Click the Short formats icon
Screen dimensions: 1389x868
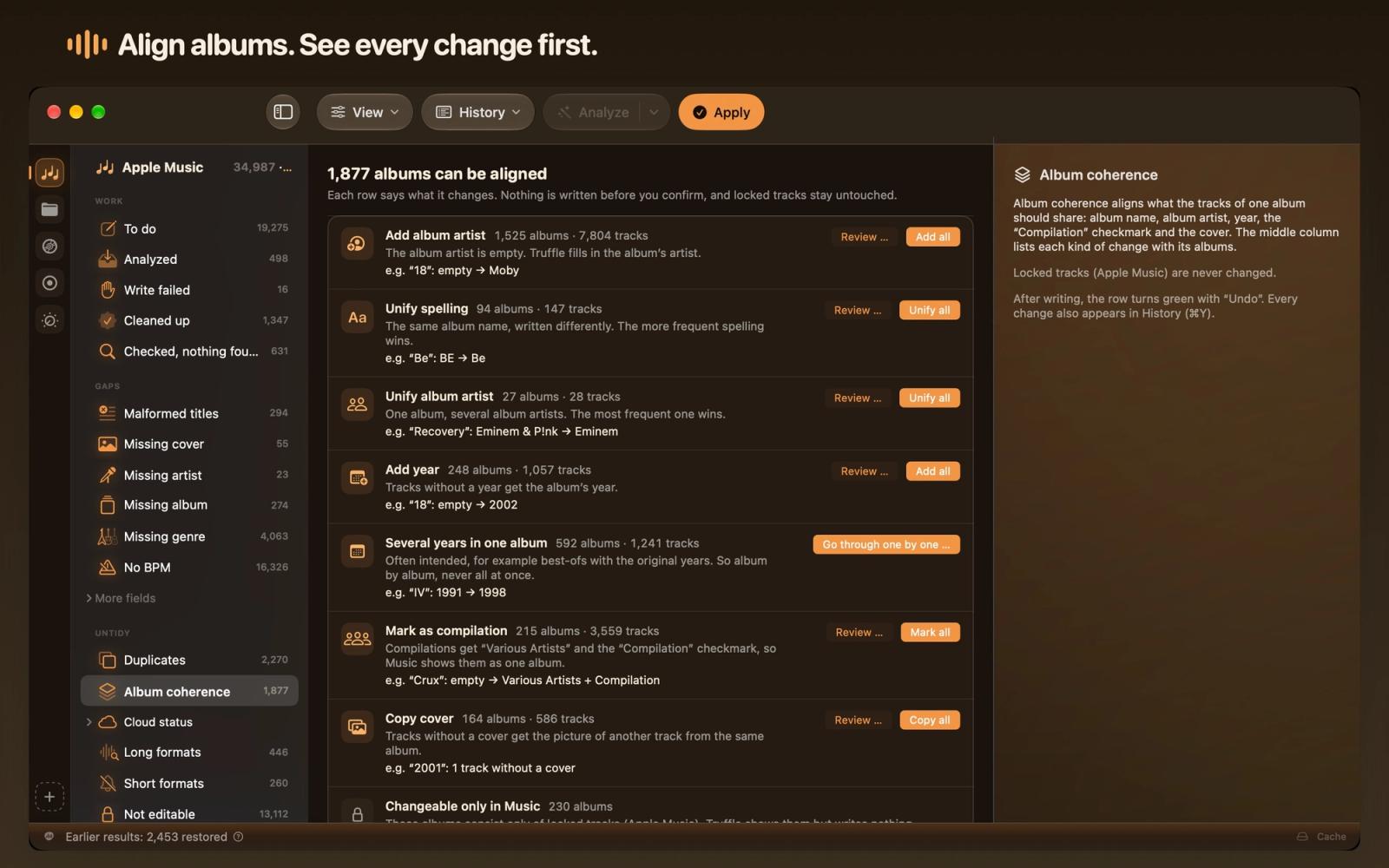pos(107,784)
